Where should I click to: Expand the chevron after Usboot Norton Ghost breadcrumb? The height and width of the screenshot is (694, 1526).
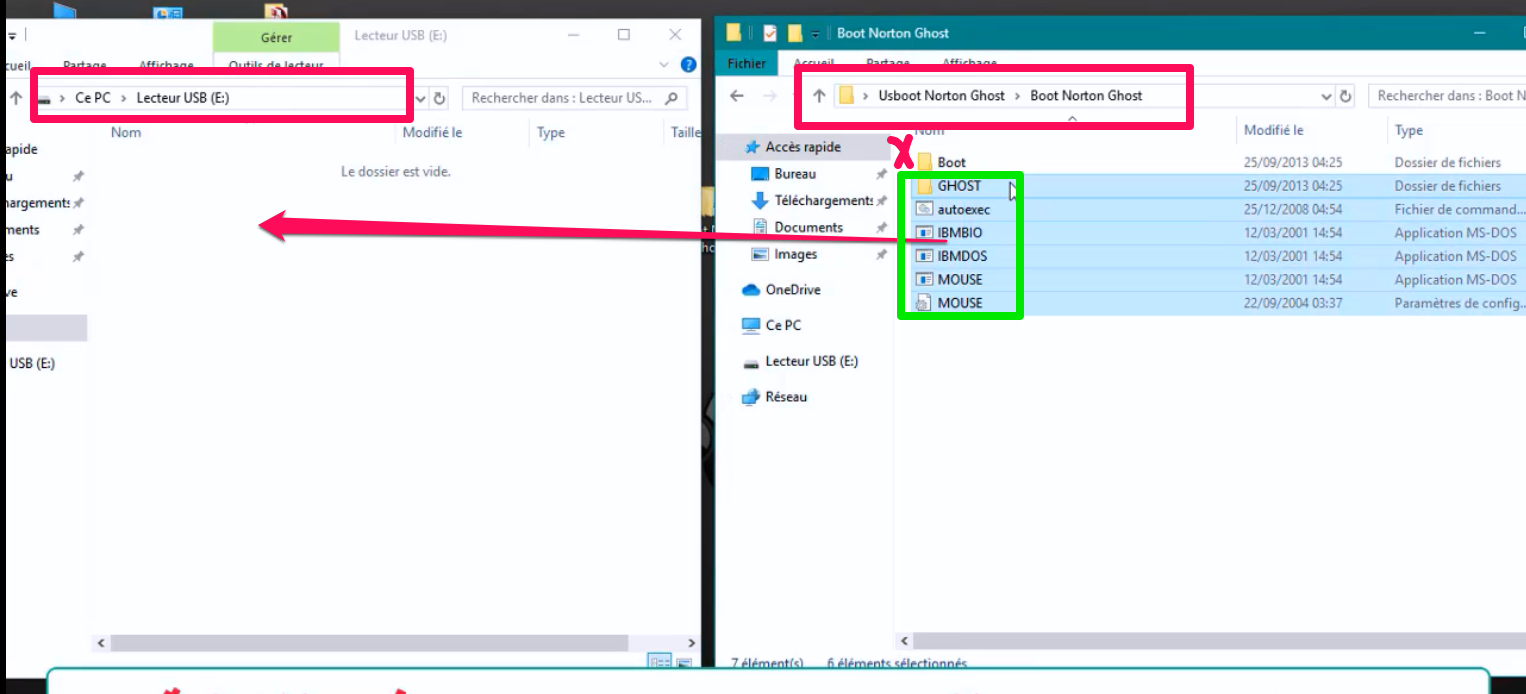[1018, 96]
